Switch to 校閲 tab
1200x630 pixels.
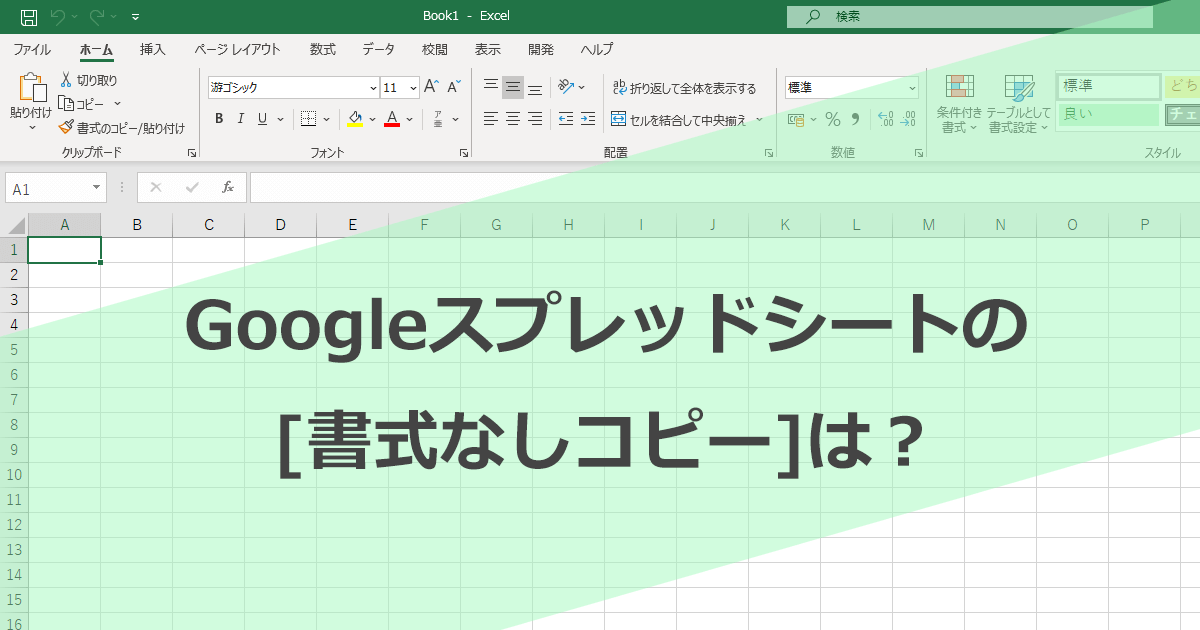coord(434,49)
